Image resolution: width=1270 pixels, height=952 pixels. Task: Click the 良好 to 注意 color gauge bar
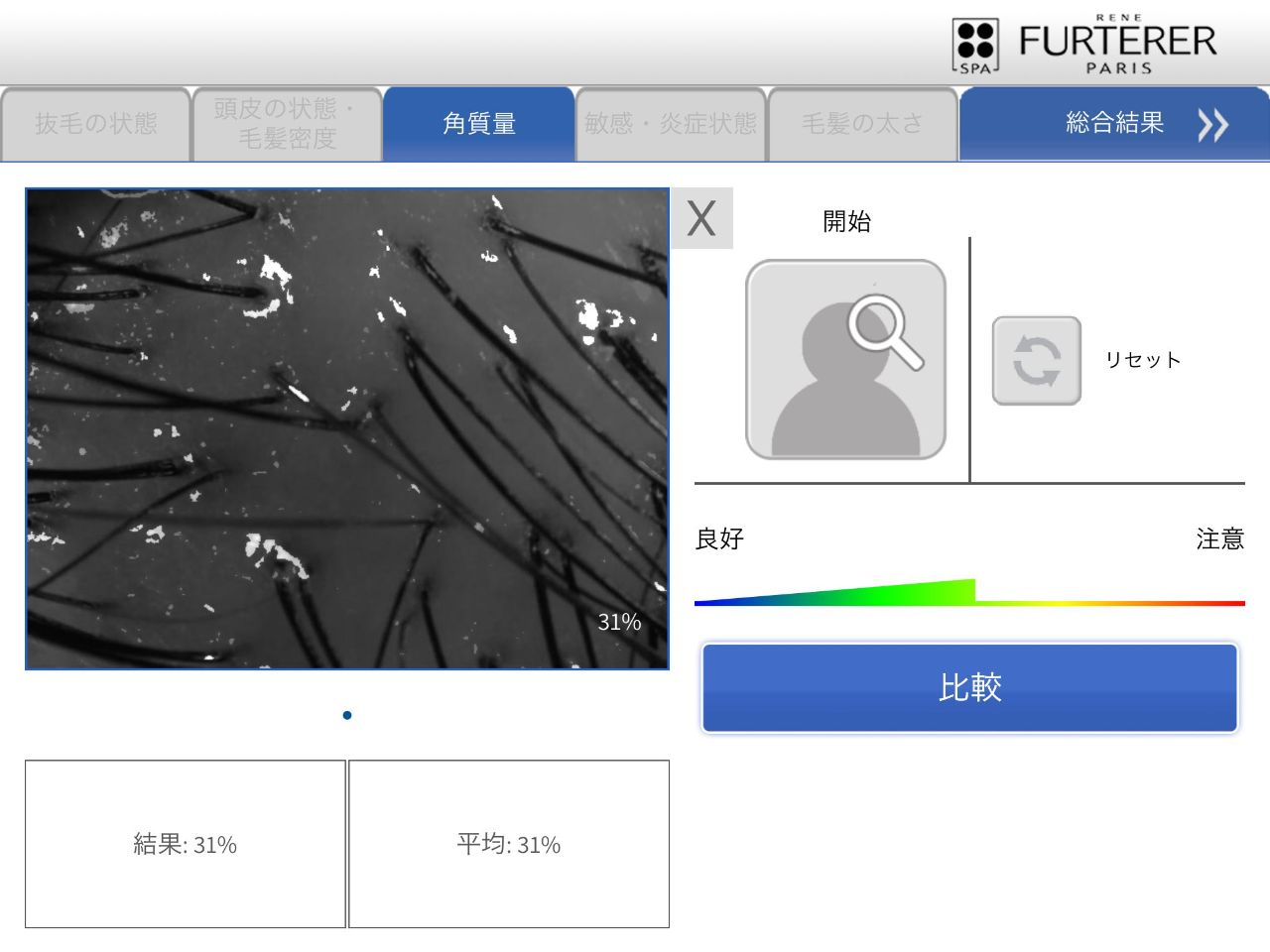click(x=969, y=593)
